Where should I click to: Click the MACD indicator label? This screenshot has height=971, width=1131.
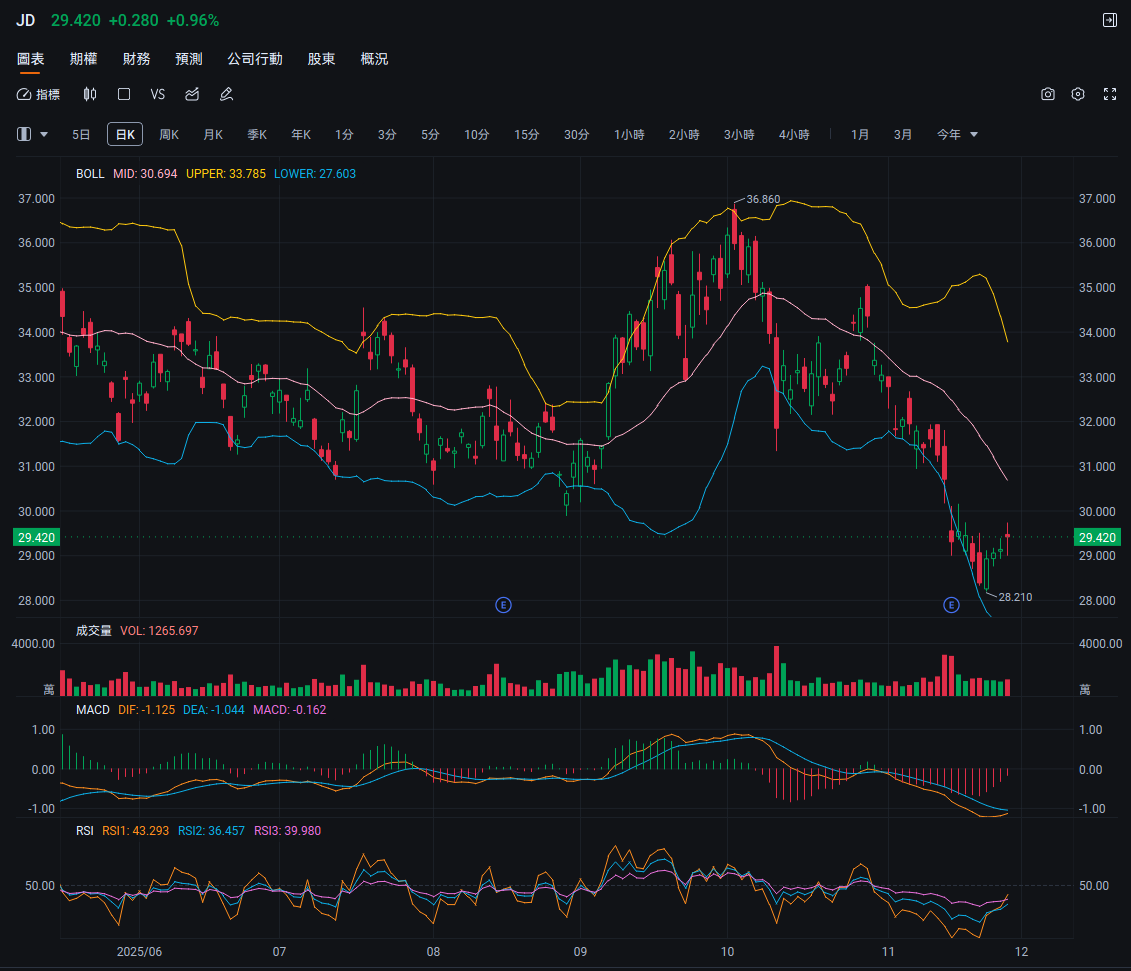coord(93,710)
